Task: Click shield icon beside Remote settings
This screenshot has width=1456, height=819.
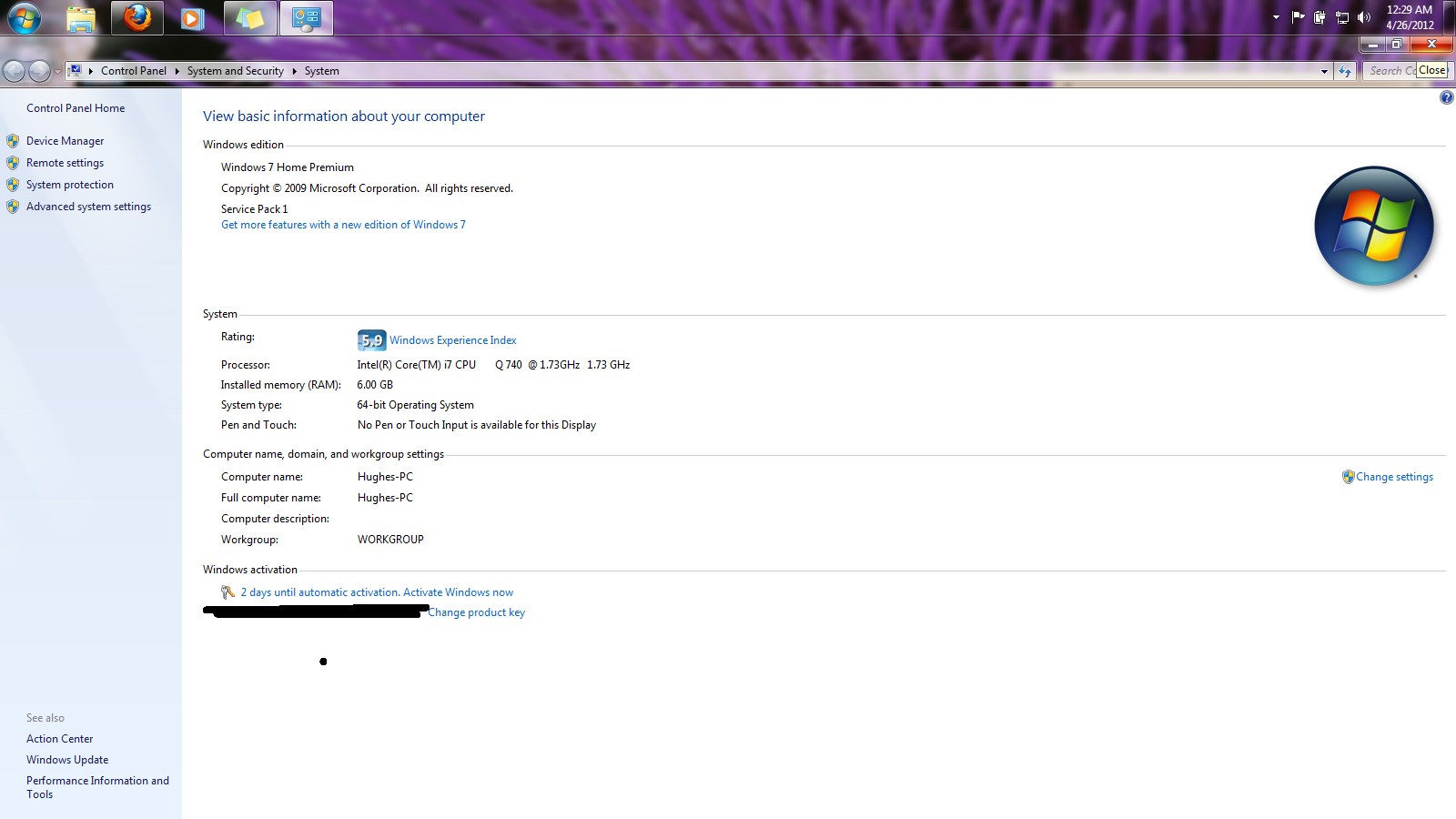Action: click(x=13, y=163)
